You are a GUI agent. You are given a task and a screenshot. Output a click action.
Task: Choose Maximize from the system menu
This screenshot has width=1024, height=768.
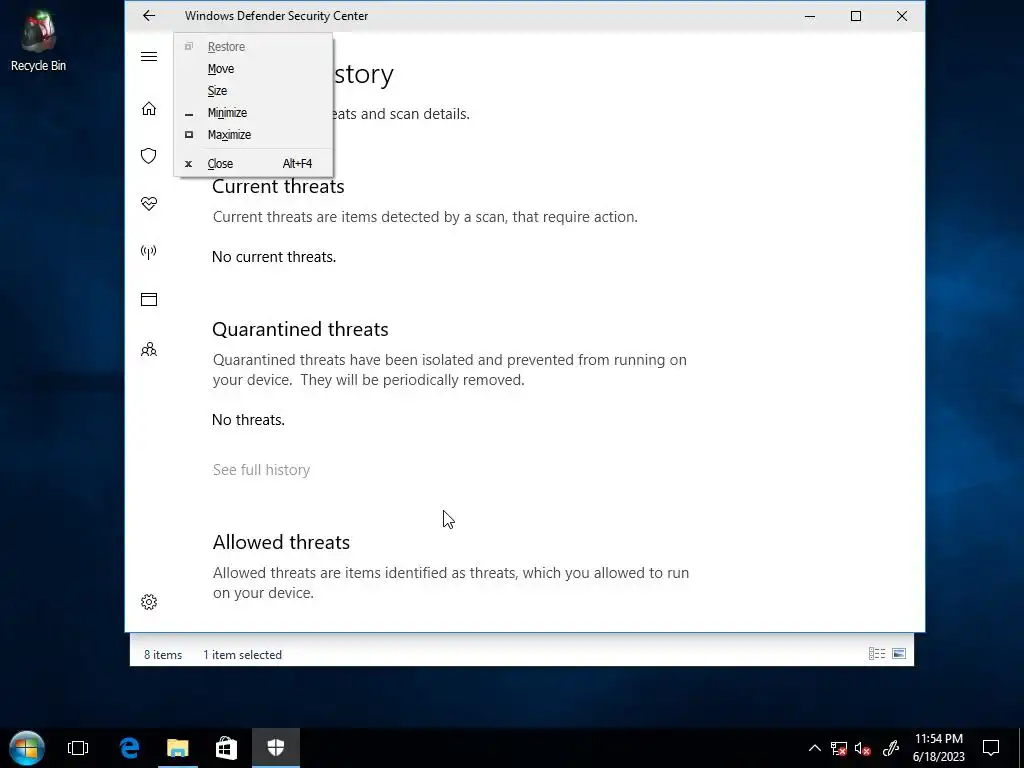(253, 135)
